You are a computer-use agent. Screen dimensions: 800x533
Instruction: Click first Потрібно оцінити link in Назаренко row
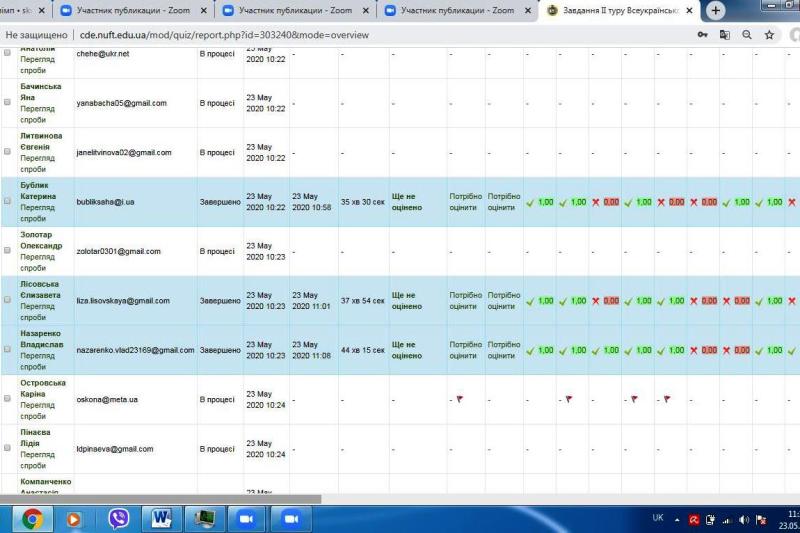[x=465, y=350]
